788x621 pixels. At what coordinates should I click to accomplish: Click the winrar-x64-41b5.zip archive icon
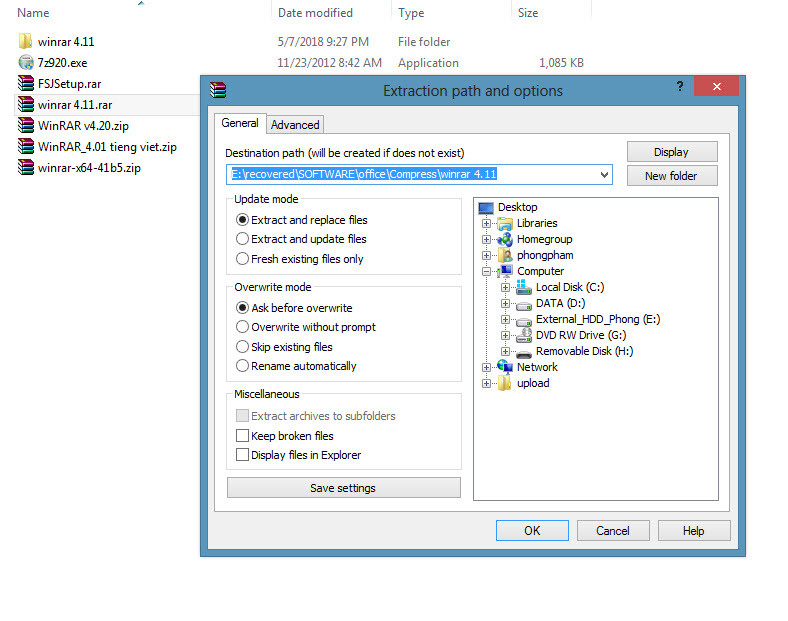pyautogui.click(x=26, y=168)
